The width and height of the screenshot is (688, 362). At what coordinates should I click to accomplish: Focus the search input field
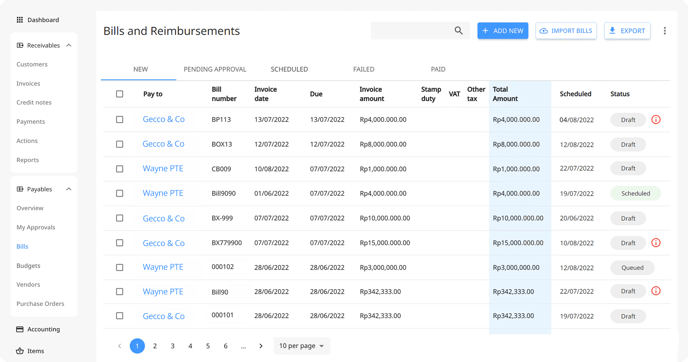412,31
